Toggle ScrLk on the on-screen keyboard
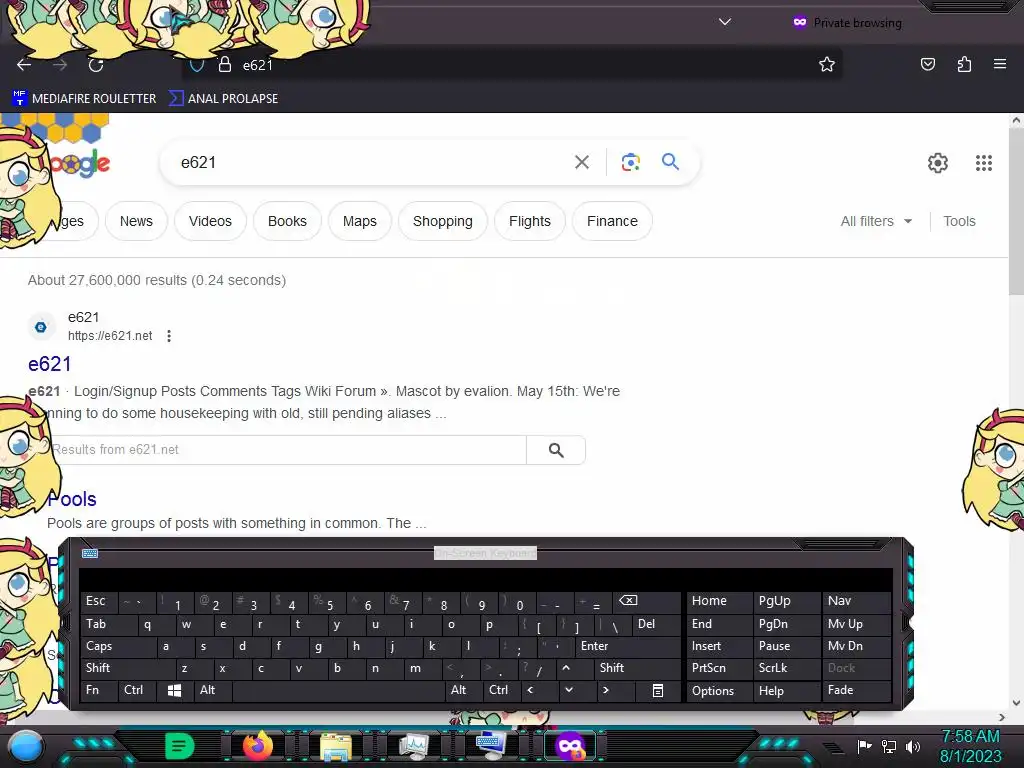 click(787, 668)
